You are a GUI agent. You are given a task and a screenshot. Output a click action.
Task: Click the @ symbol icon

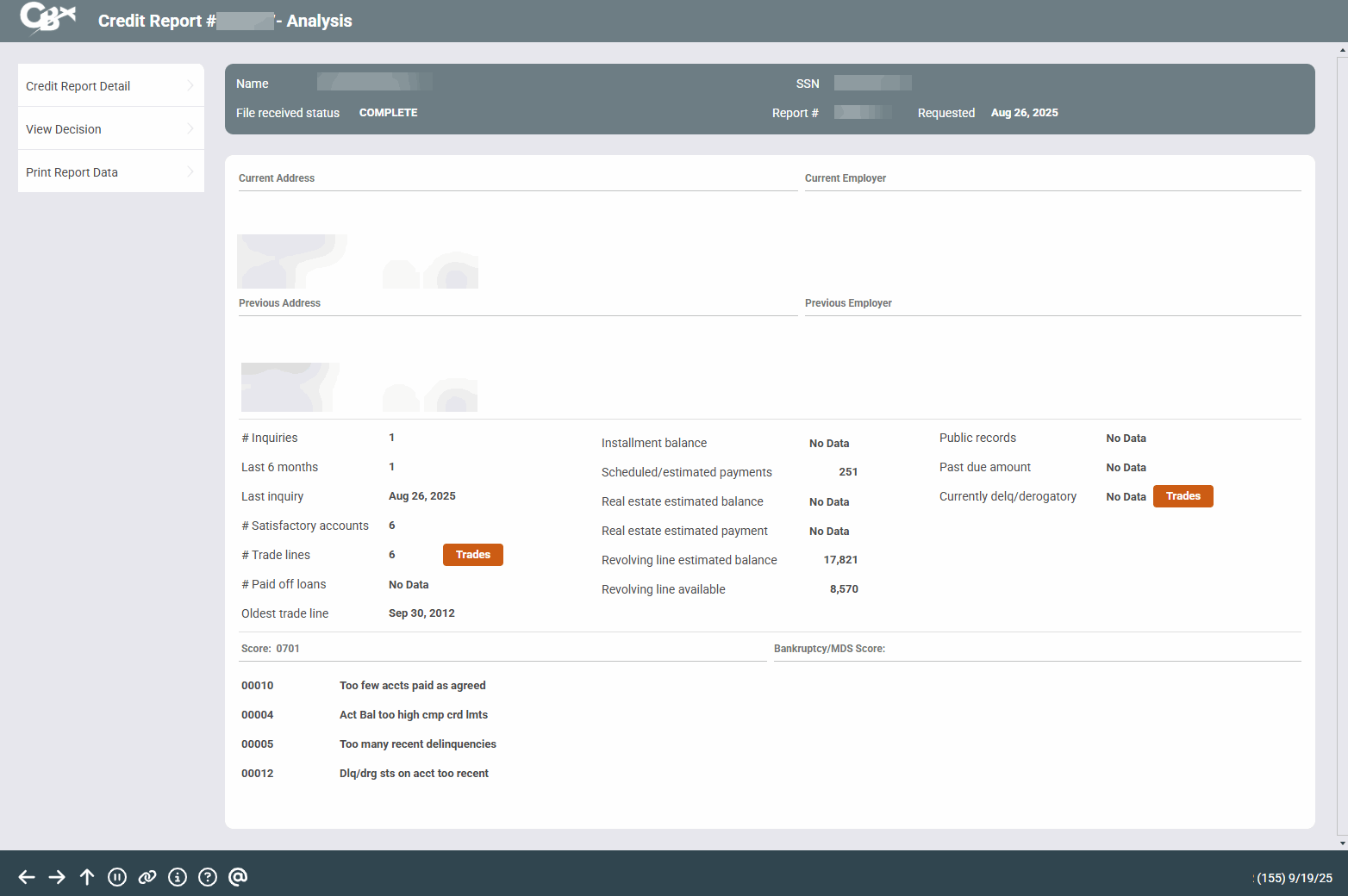coord(238,877)
